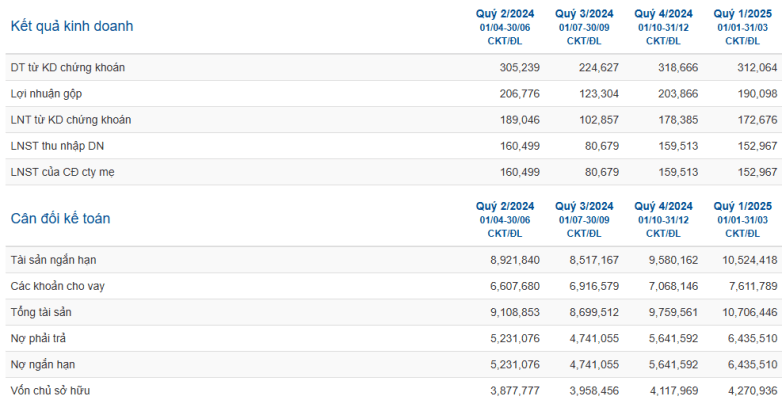
Task: Select the Tài sản ngắn hạn row
Action: (393, 260)
